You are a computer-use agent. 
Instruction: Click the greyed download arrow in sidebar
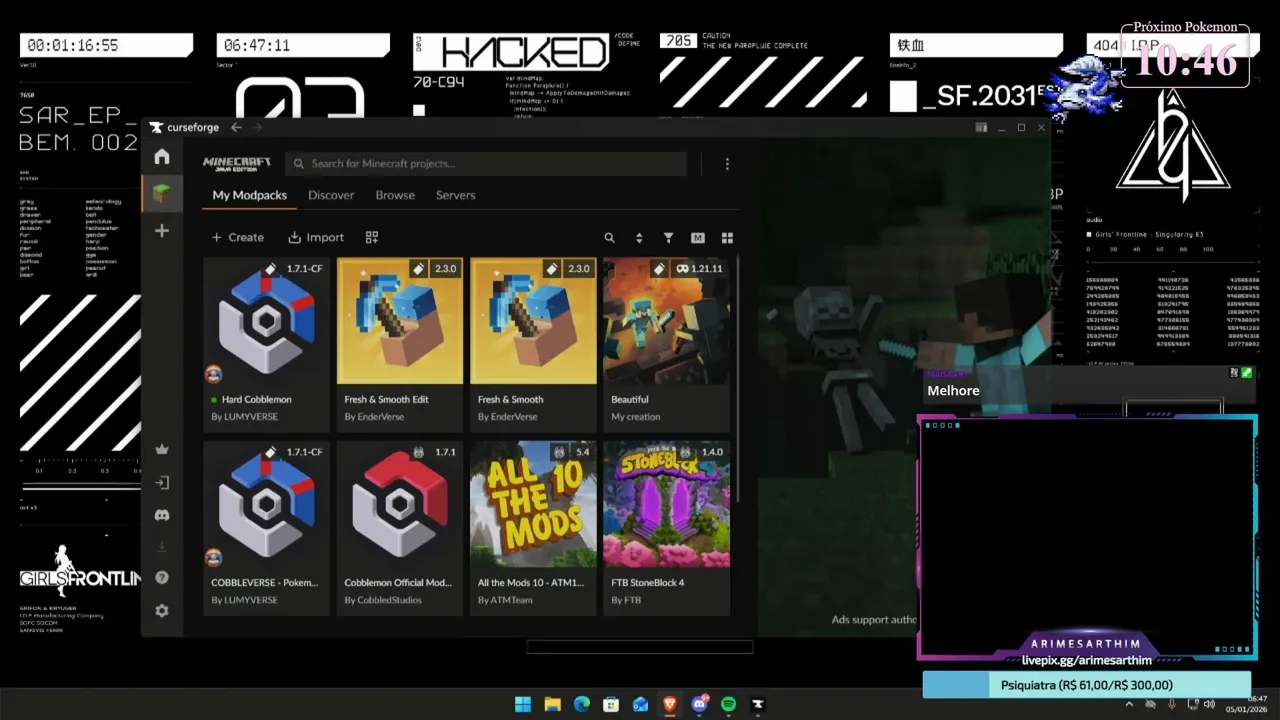pyautogui.click(x=162, y=546)
